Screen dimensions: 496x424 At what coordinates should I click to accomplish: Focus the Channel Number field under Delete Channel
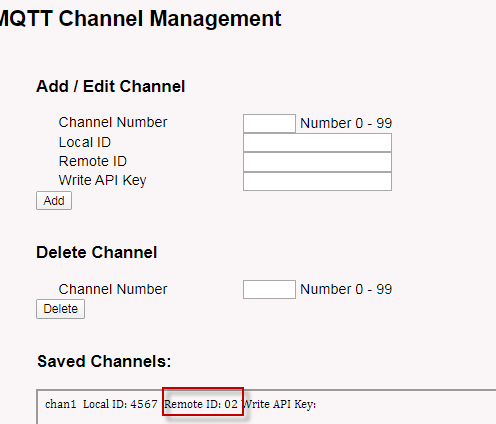[269, 289]
